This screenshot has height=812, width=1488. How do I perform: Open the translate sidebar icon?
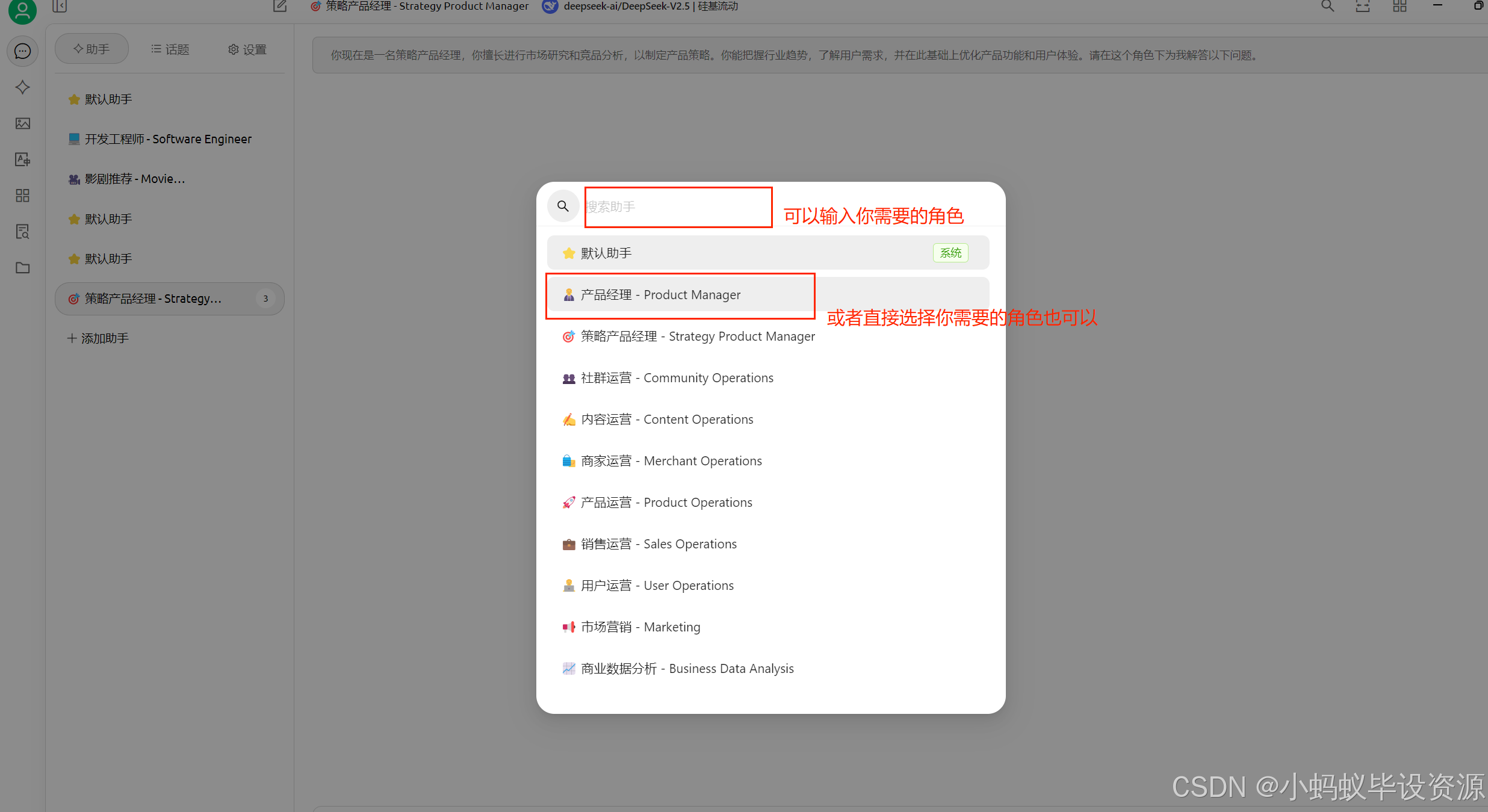(x=22, y=160)
